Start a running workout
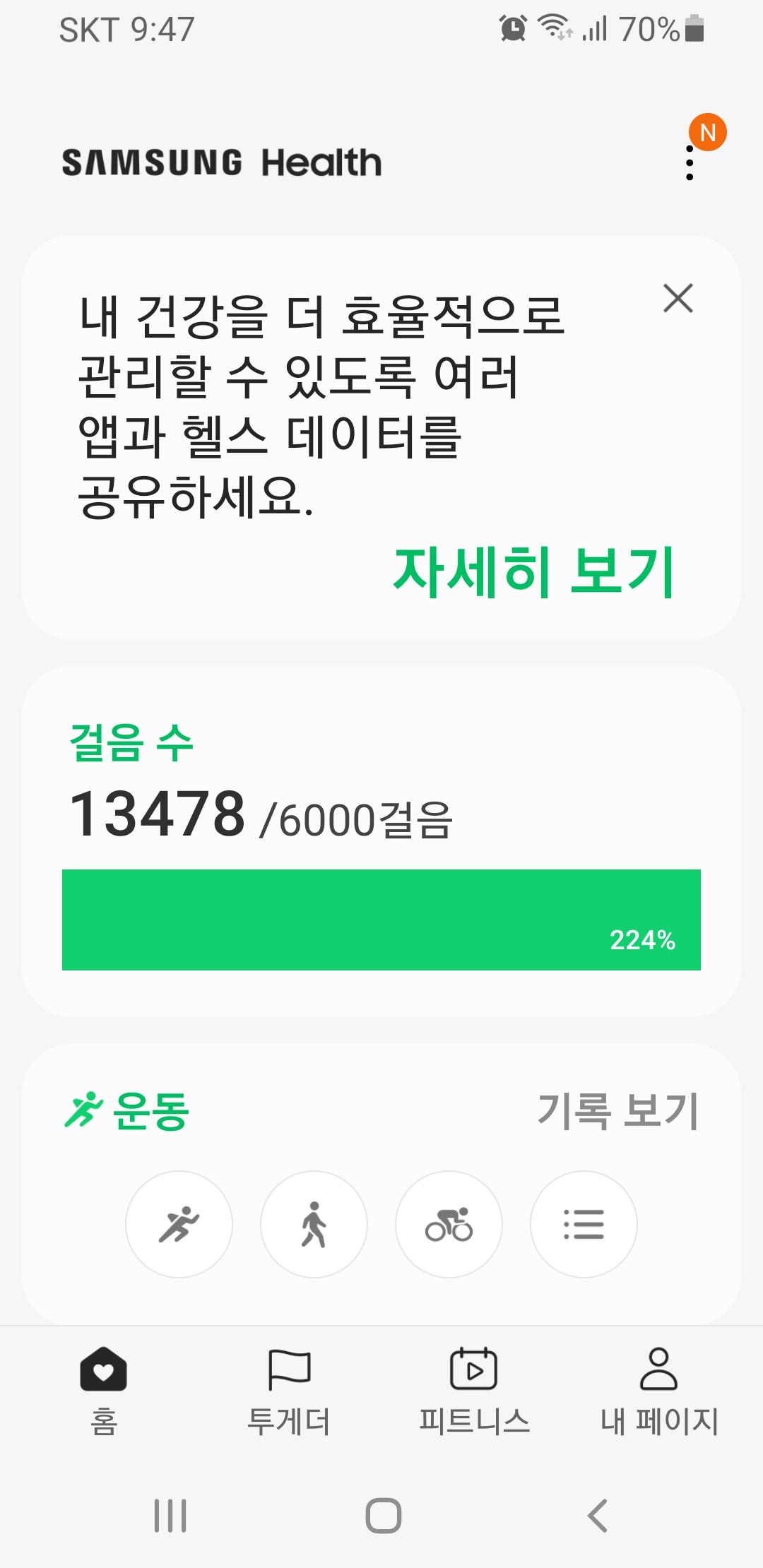763x1568 pixels. 179,1224
